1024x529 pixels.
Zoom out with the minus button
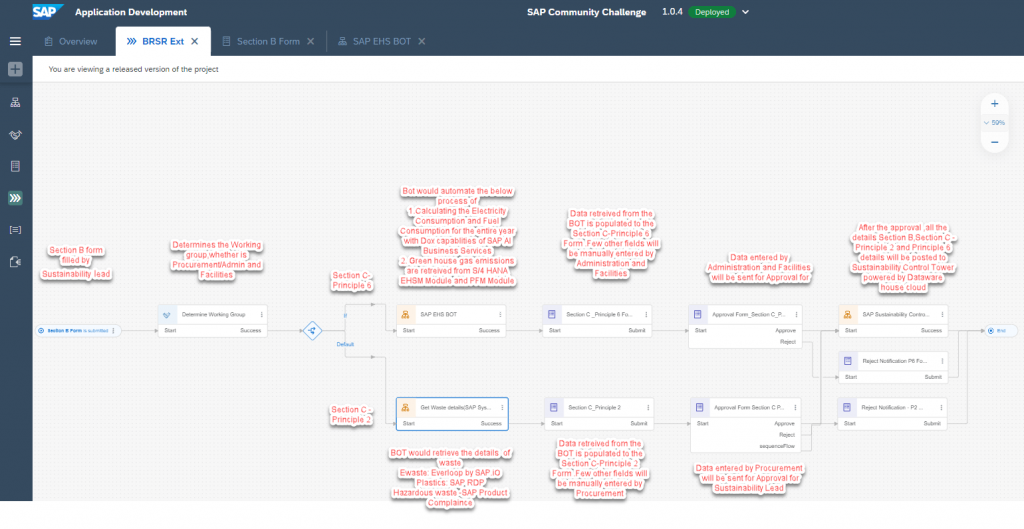click(995, 142)
